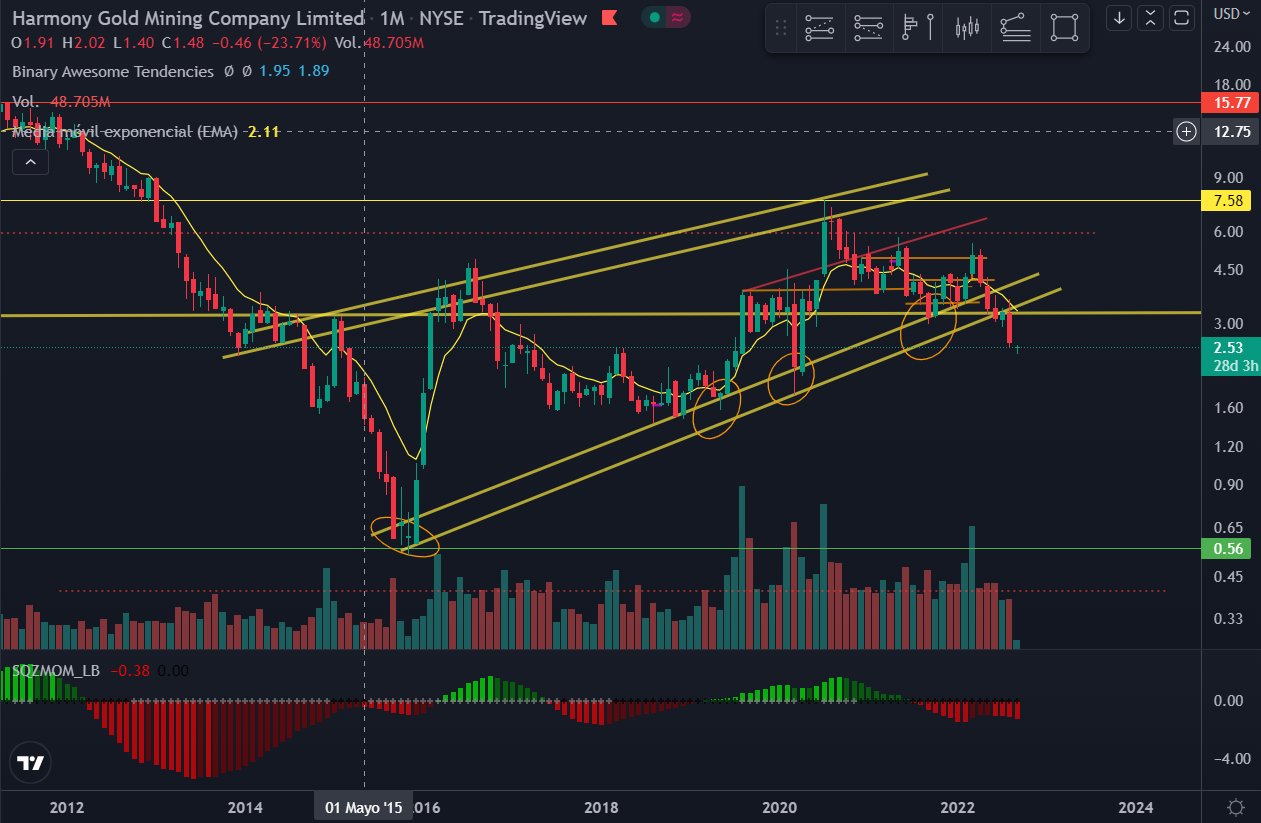Screen dimensions: 1261x823
Task: Click the 15.77 red price label
Action: pos(1231,102)
